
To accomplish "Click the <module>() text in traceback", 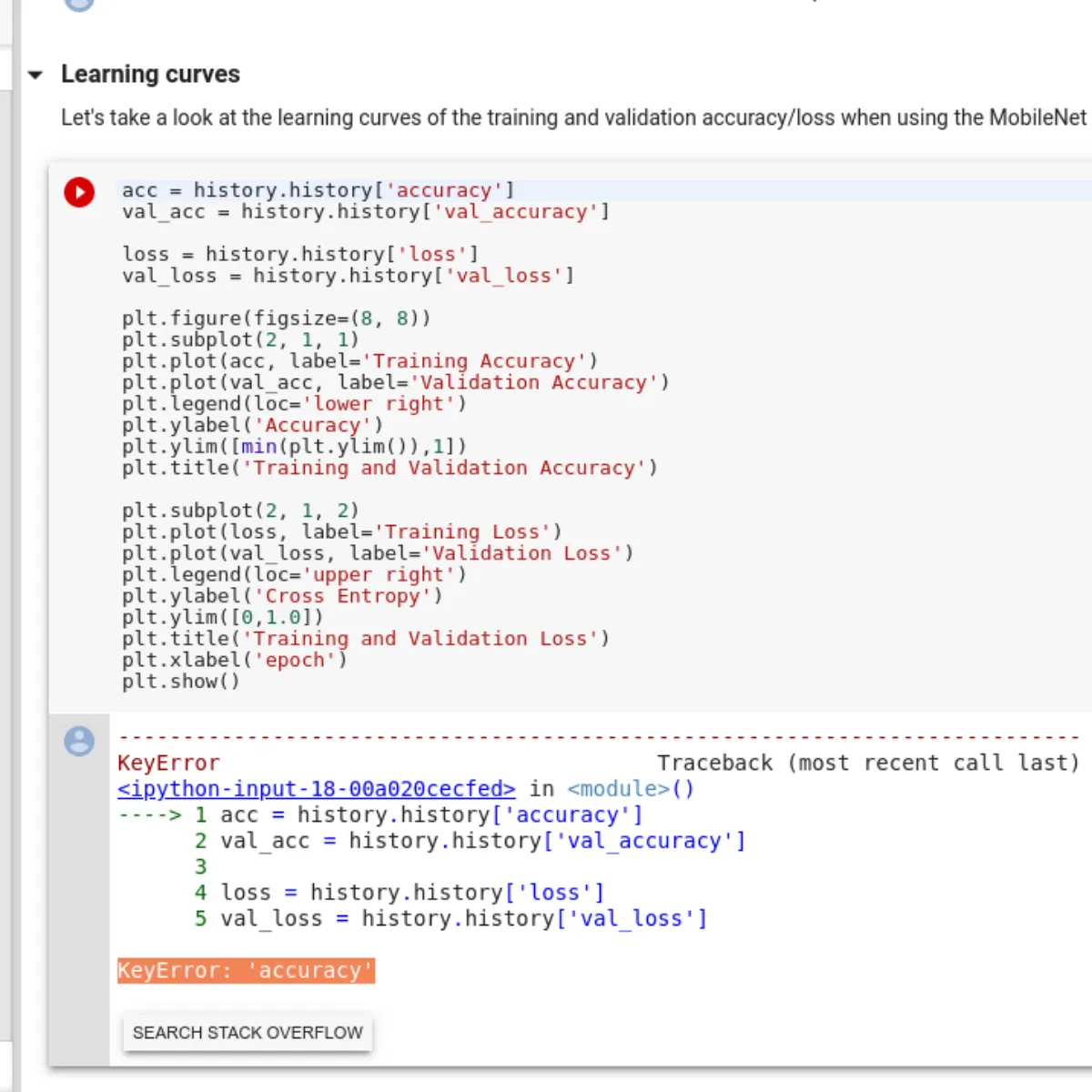I will click(x=631, y=789).
